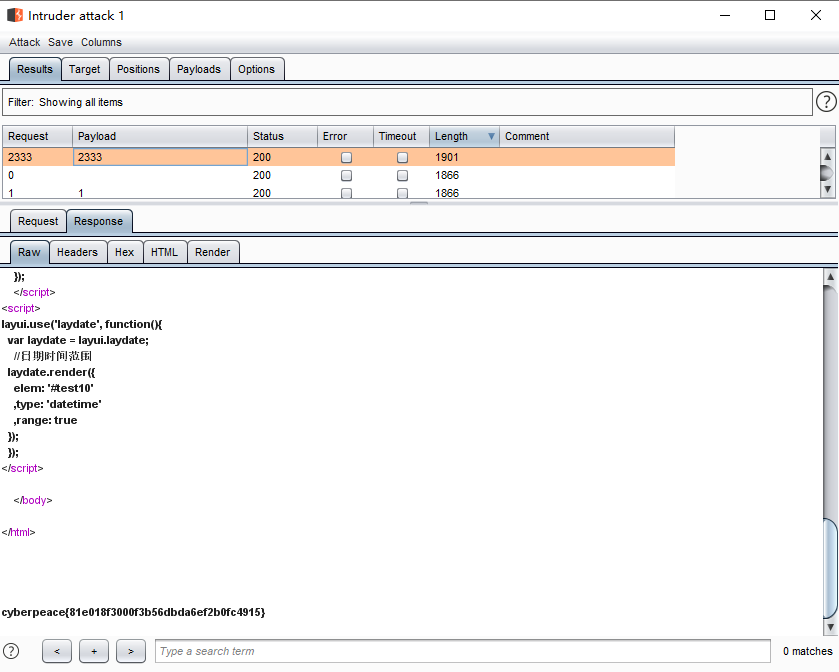Click results table scrollbar down arrow
This screenshot has width=839, height=672.
pyautogui.click(x=827, y=189)
